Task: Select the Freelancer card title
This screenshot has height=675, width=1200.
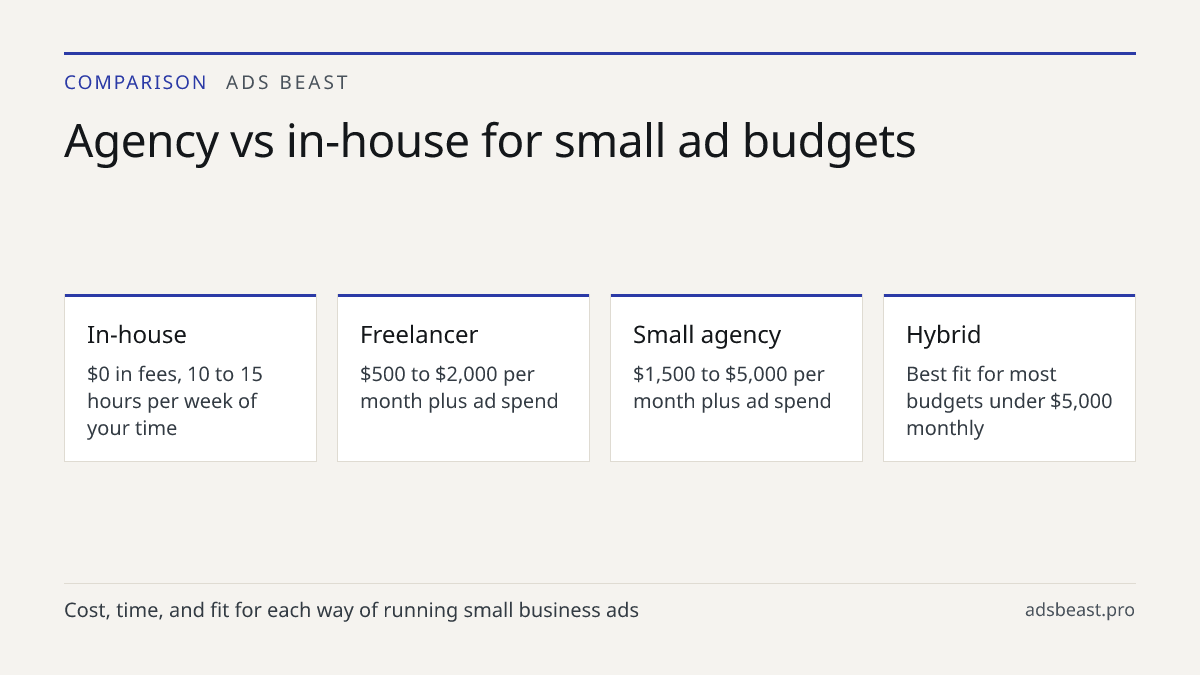Action: 419,335
